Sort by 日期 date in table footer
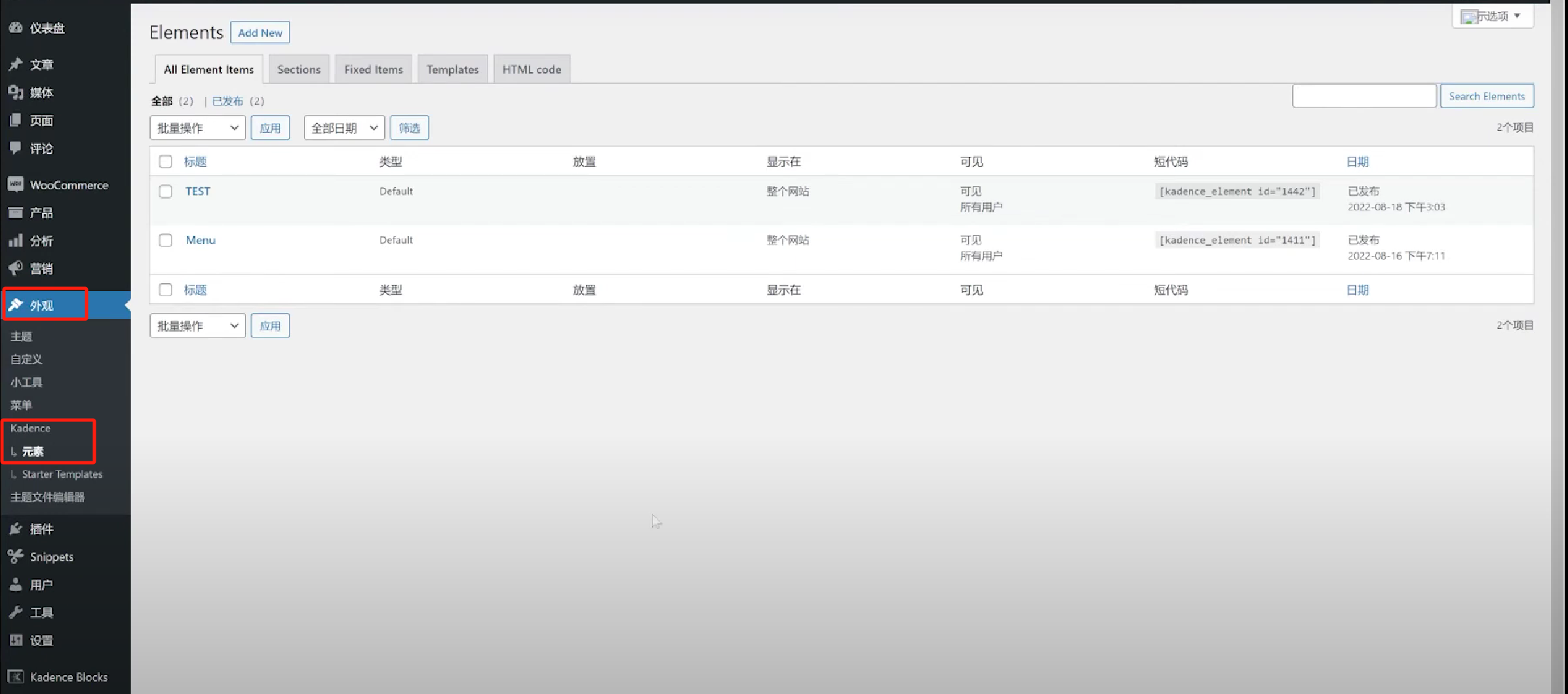The width and height of the screenshot is (1568, 694). 1358,290
